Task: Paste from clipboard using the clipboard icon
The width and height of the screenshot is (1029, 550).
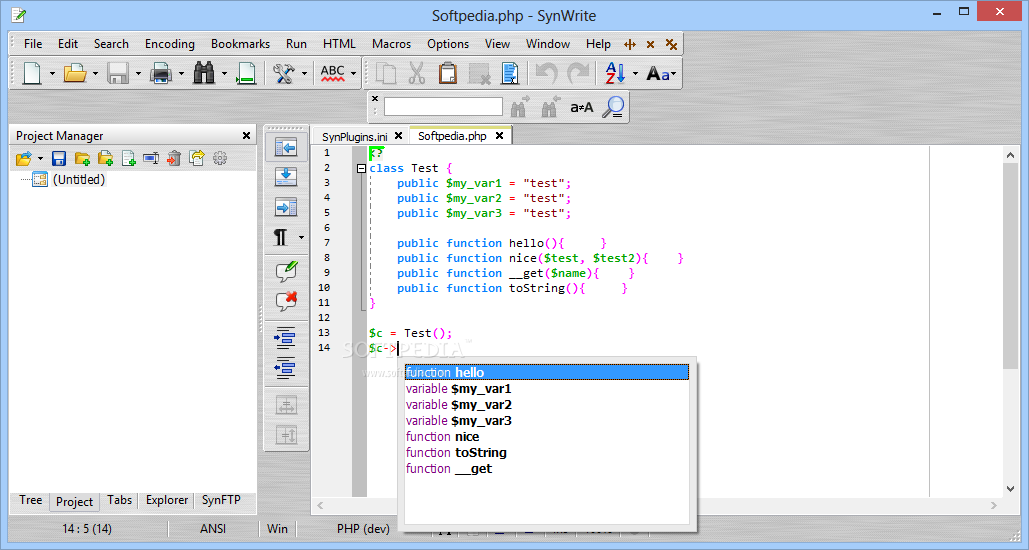Action: pos(448,73)
